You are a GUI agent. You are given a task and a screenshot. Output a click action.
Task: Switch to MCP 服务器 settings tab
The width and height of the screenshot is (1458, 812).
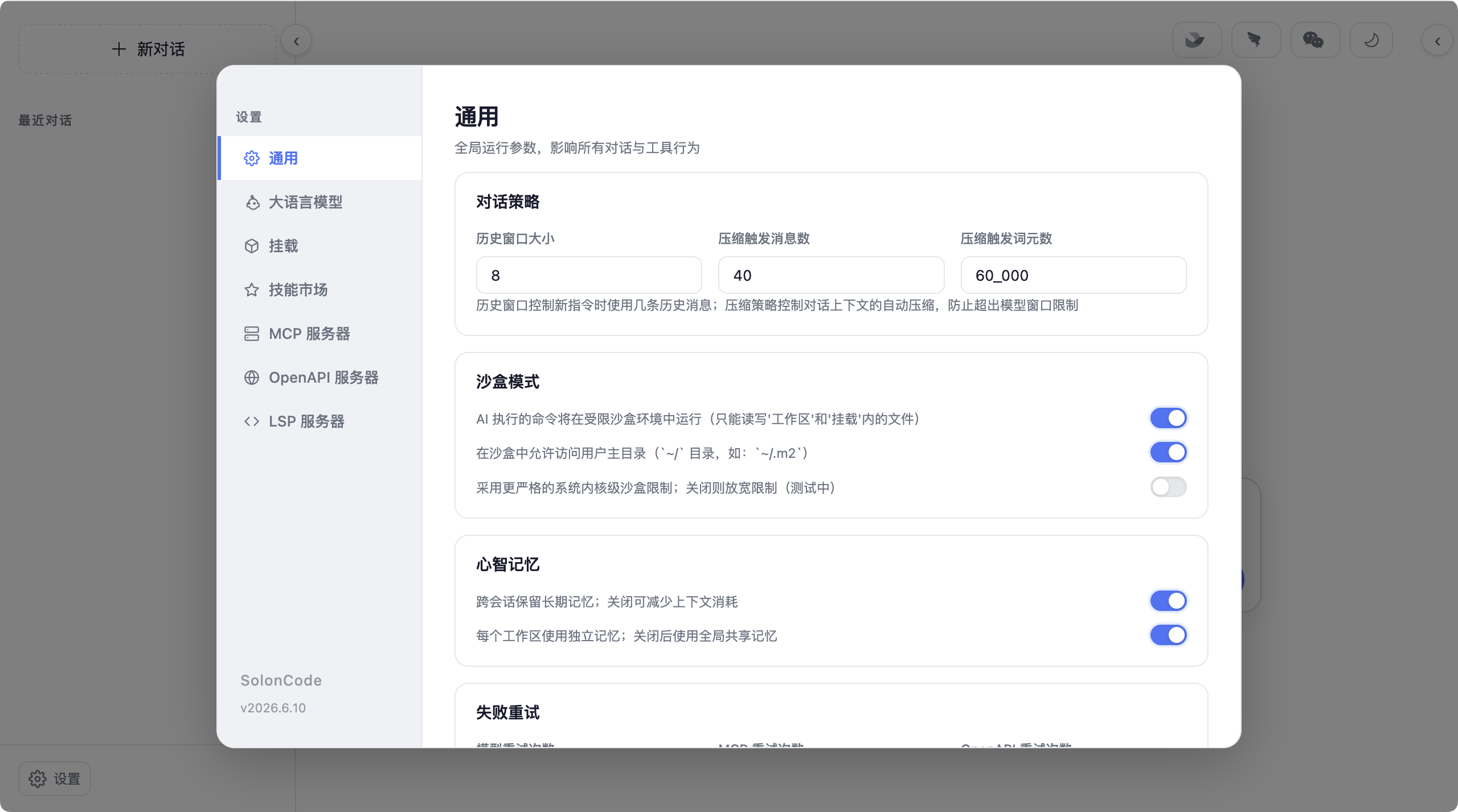click(x=320, y=334)
